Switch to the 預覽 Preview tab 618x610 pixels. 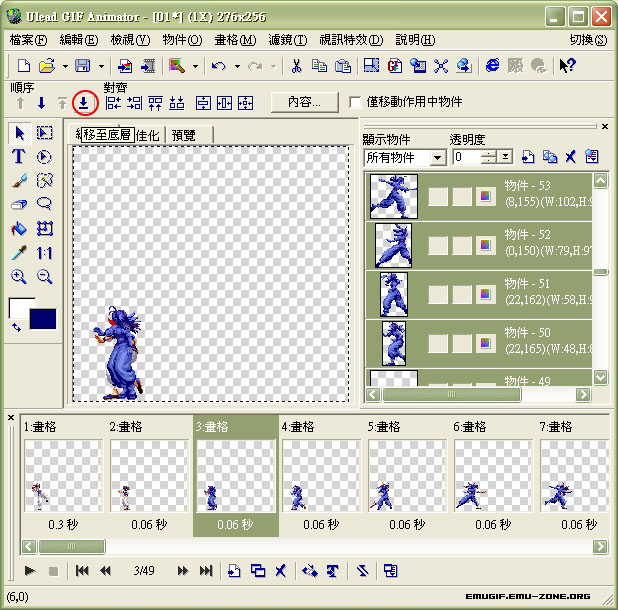click(184, 136)
